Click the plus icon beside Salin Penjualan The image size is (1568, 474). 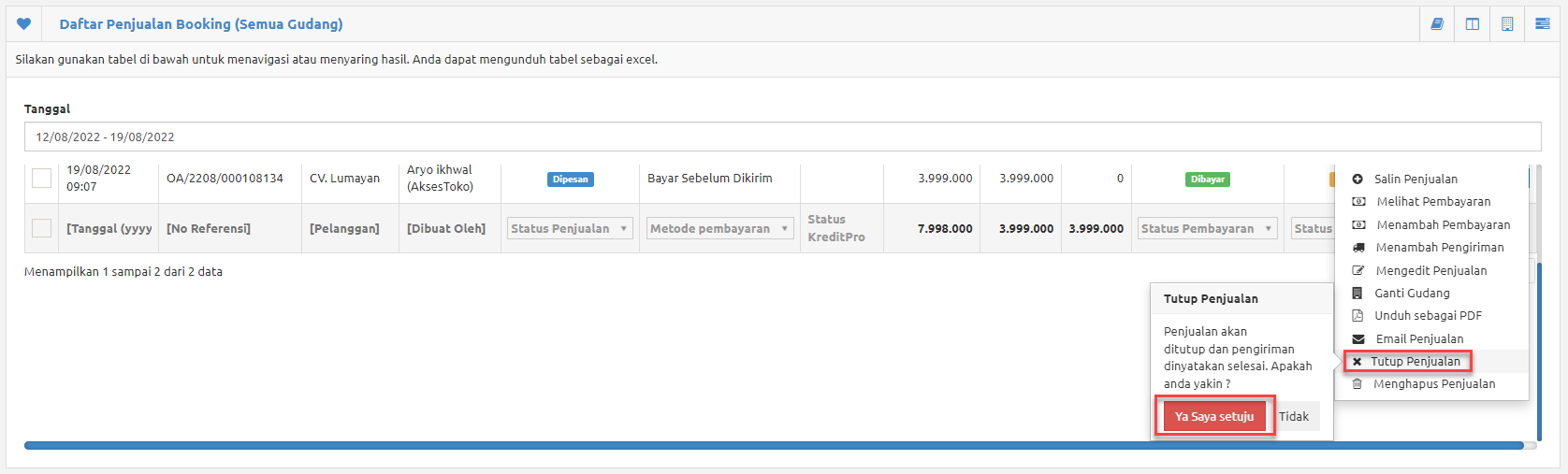click(1357, 179)
